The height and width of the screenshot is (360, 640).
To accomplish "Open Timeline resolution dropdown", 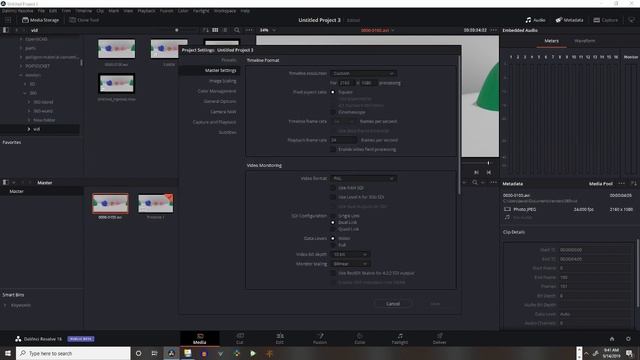I will (x=363, y=73).
